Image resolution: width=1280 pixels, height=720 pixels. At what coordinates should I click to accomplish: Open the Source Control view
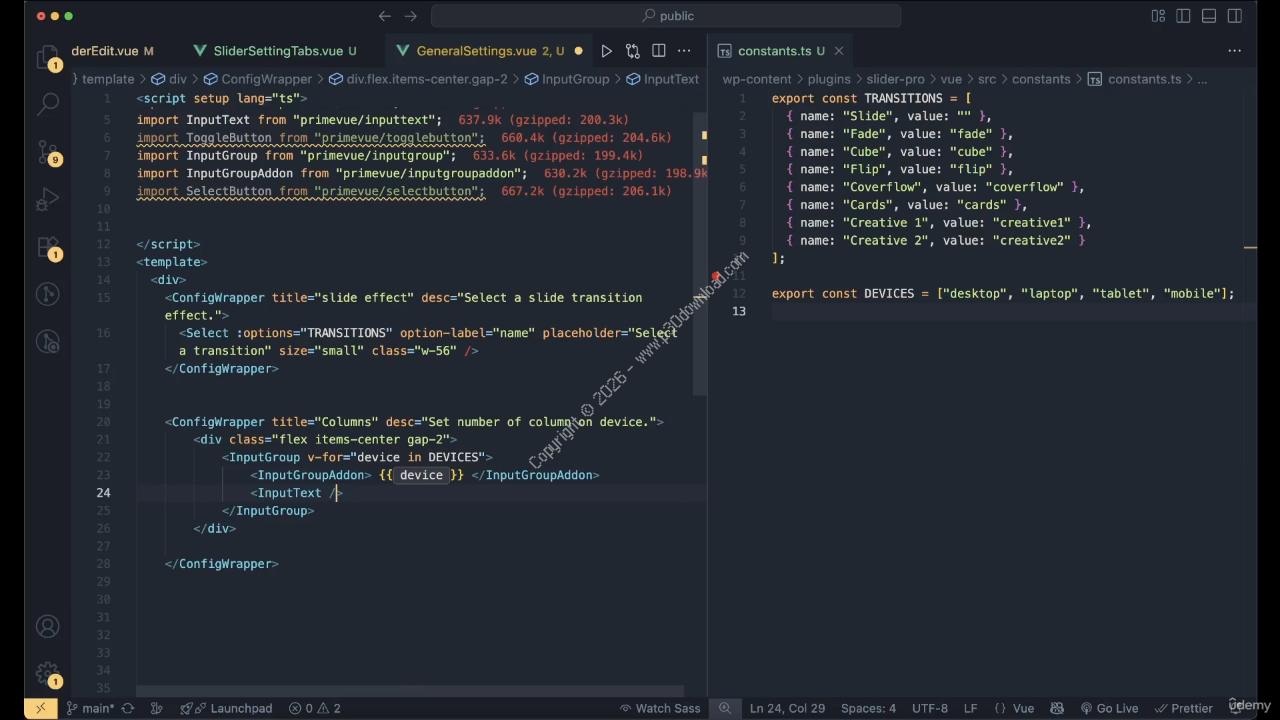tap(47, 151)
